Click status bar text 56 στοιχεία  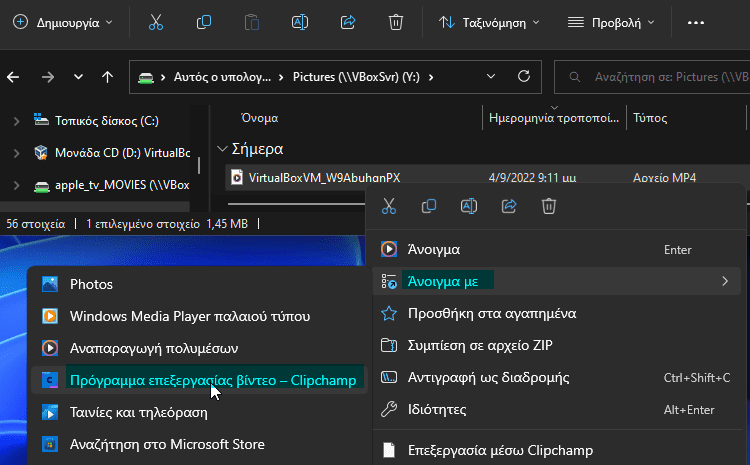coord(35,224)
